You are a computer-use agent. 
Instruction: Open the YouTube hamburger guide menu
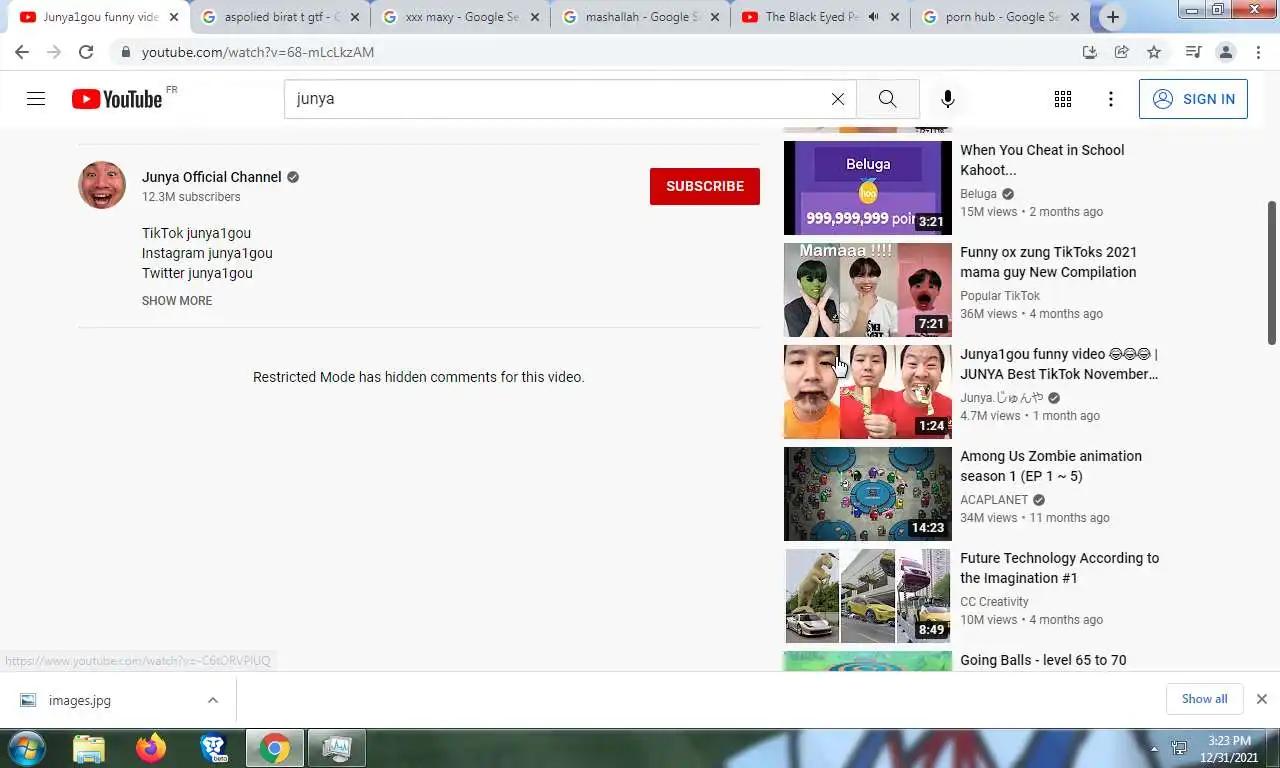coord(36,99)
